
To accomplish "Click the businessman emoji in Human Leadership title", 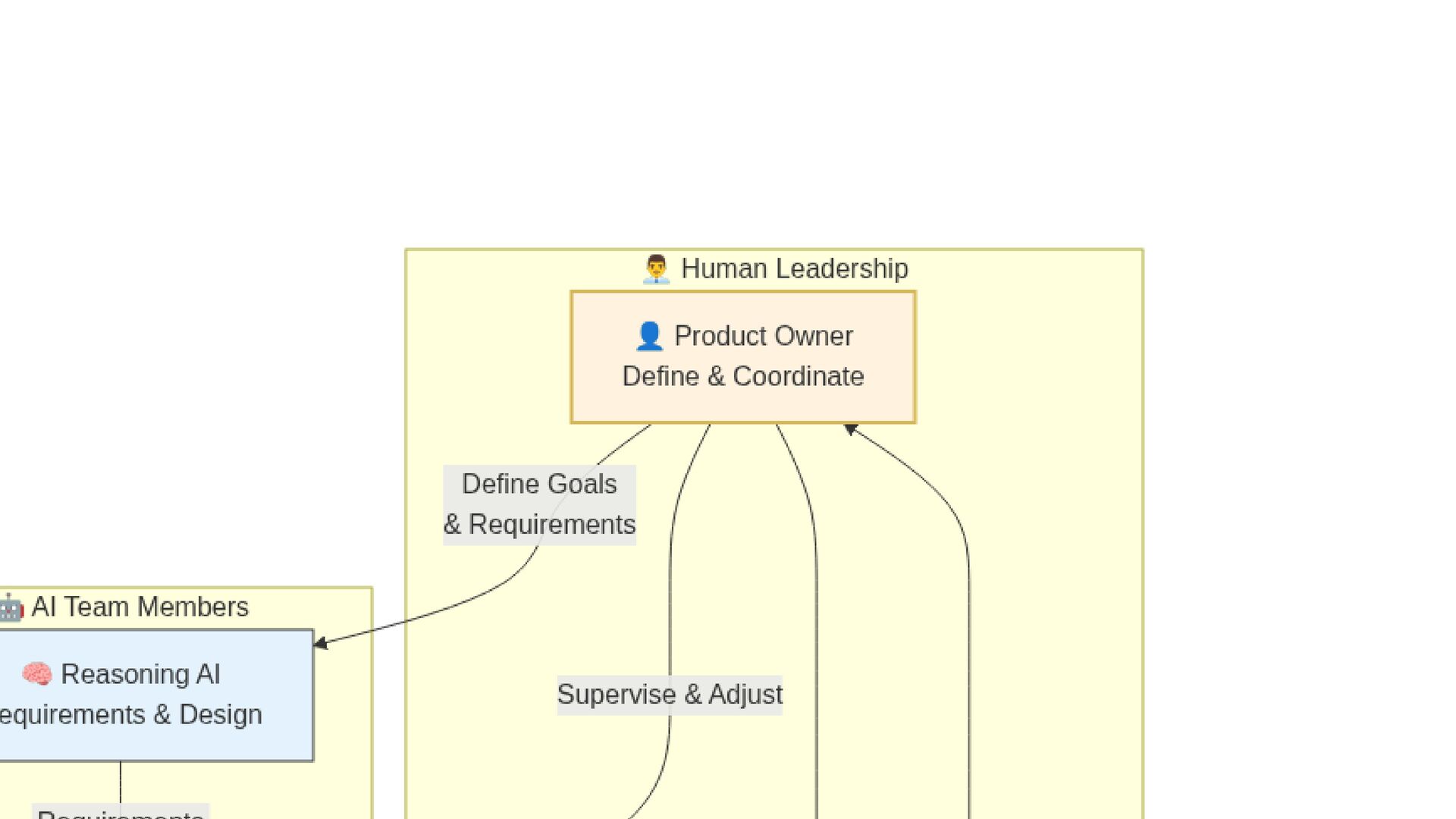I will [656, 269].
